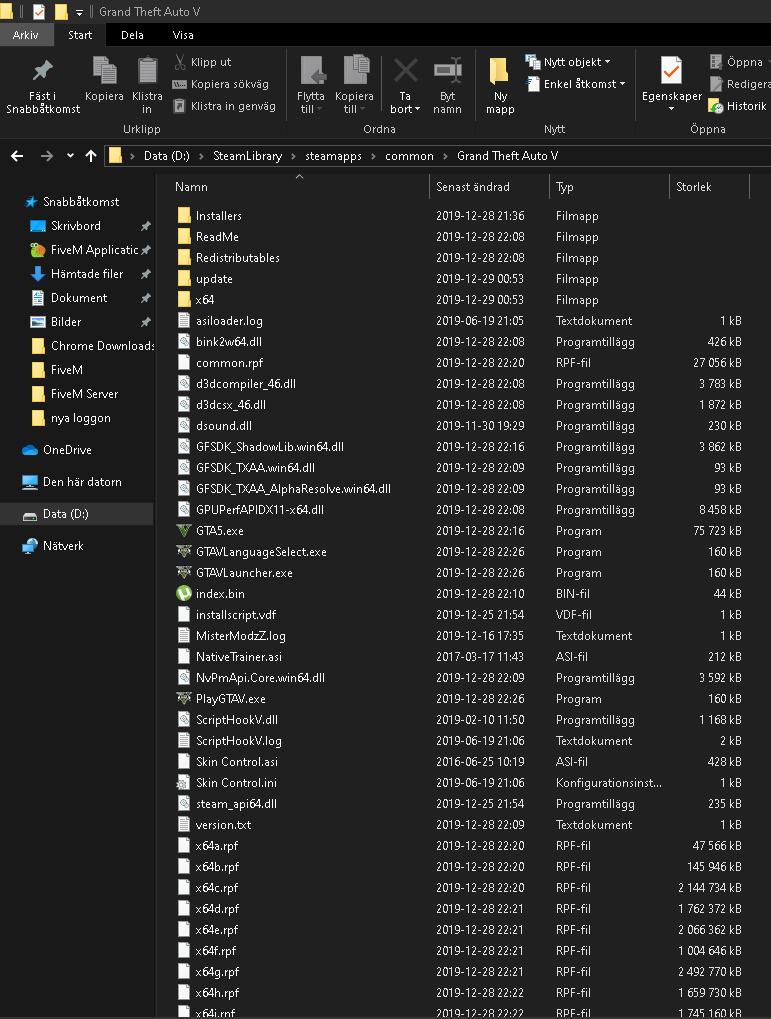Click the Egenskaper dropdown arrow
The image size is (771, 1019).
[x=672, y=109]
